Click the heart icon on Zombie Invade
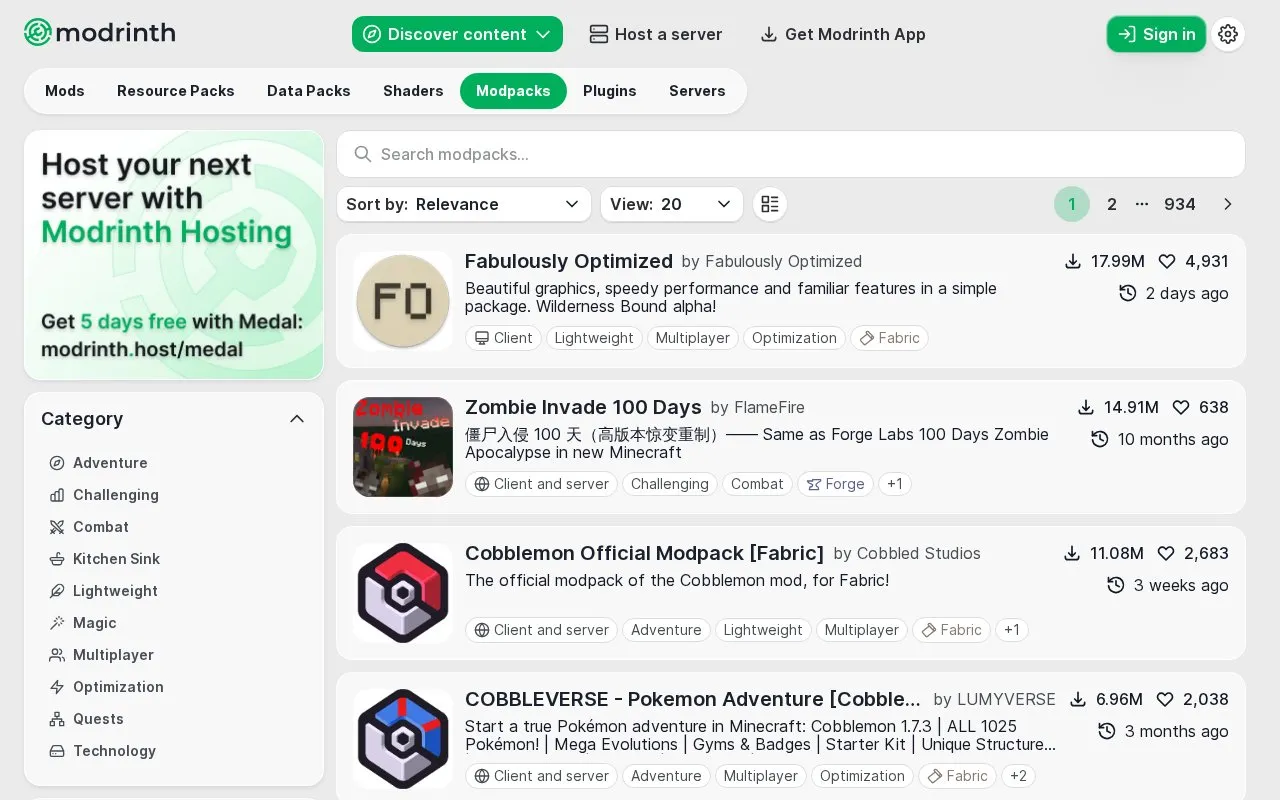This screenshot has height=800, width=1280. [1180, 407]
